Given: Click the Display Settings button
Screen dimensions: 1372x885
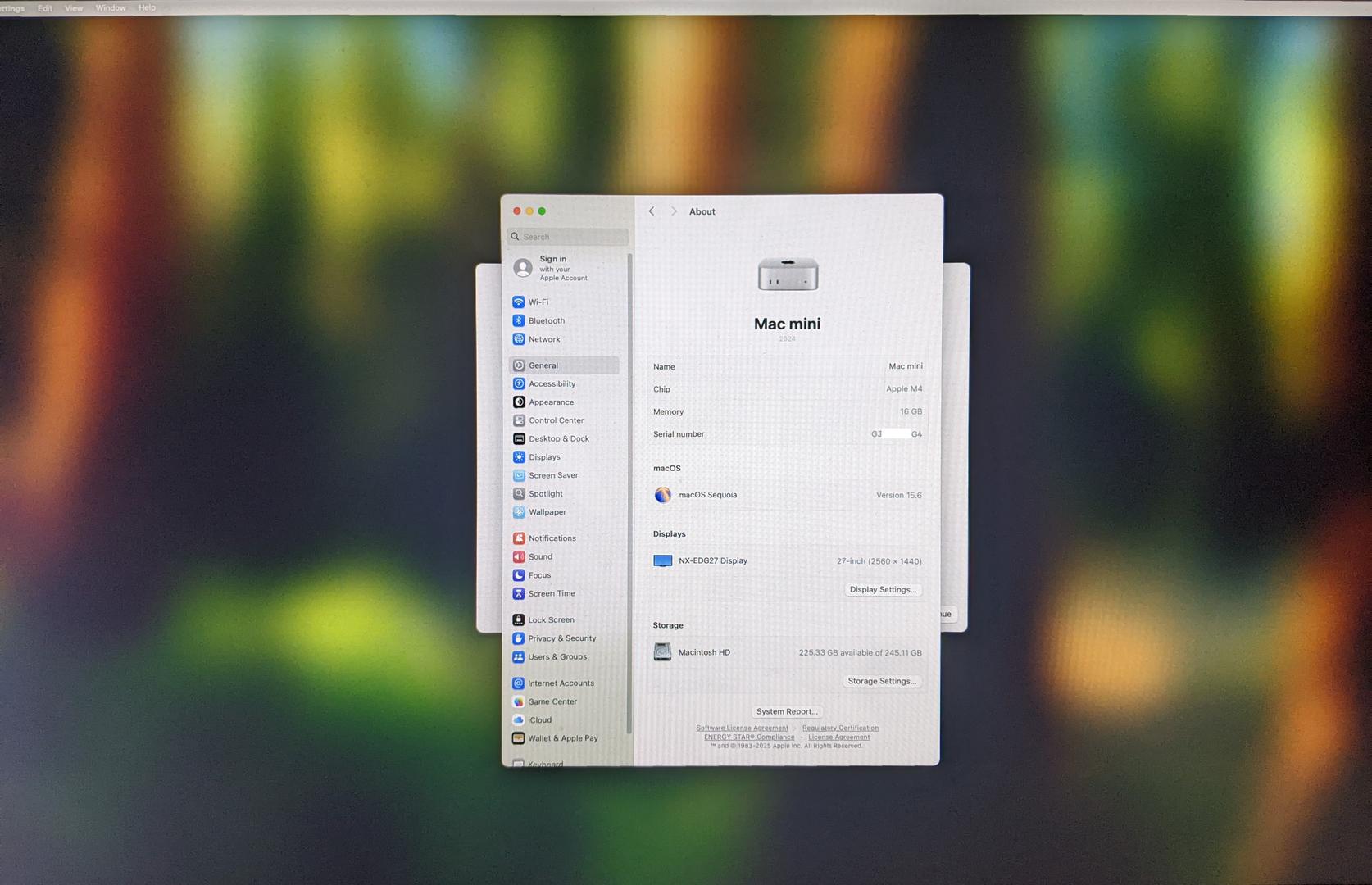Looking at the screenshot, I should tap(882, 590).
